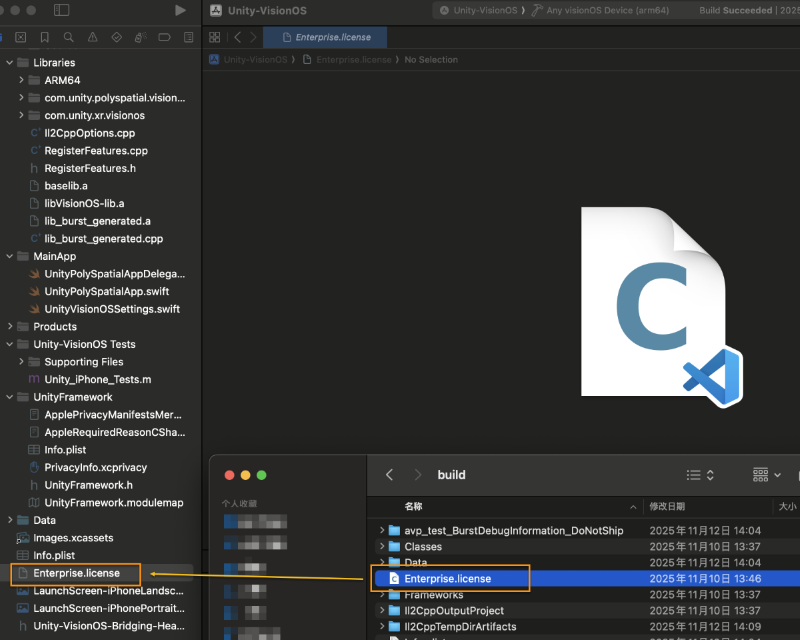Select Images.xcassets in the project navigator
800x640 pixels.
click(72, 537)
